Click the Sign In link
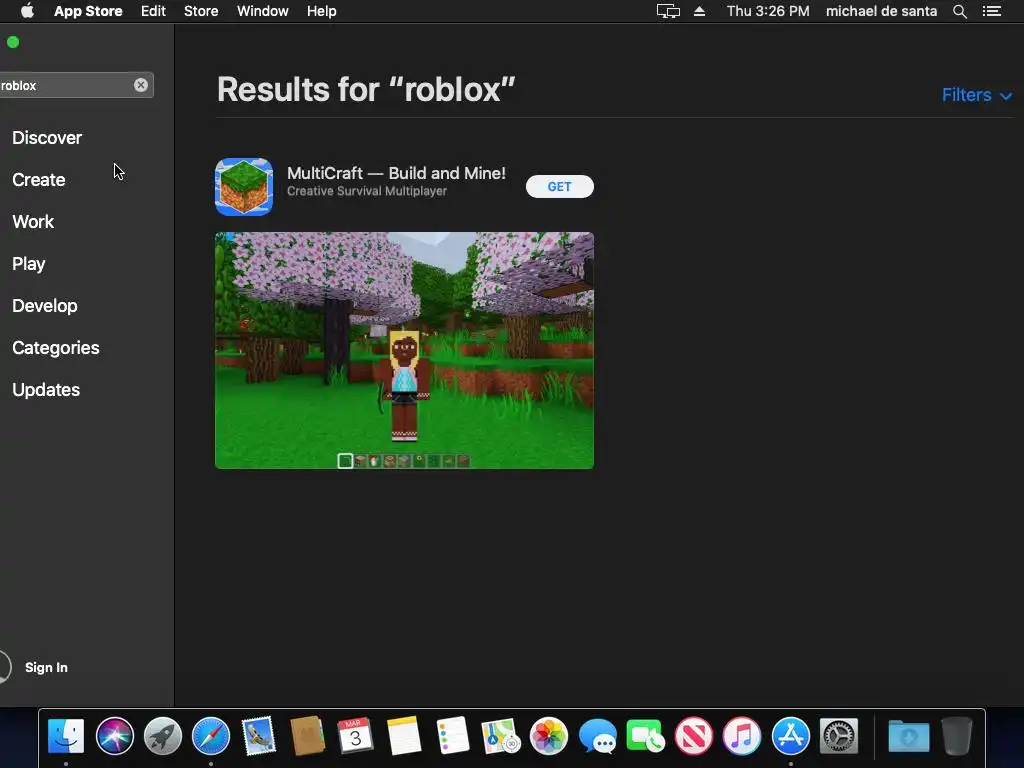The image size is (1024, 768). pyautogui.click(x=46, y=667)
